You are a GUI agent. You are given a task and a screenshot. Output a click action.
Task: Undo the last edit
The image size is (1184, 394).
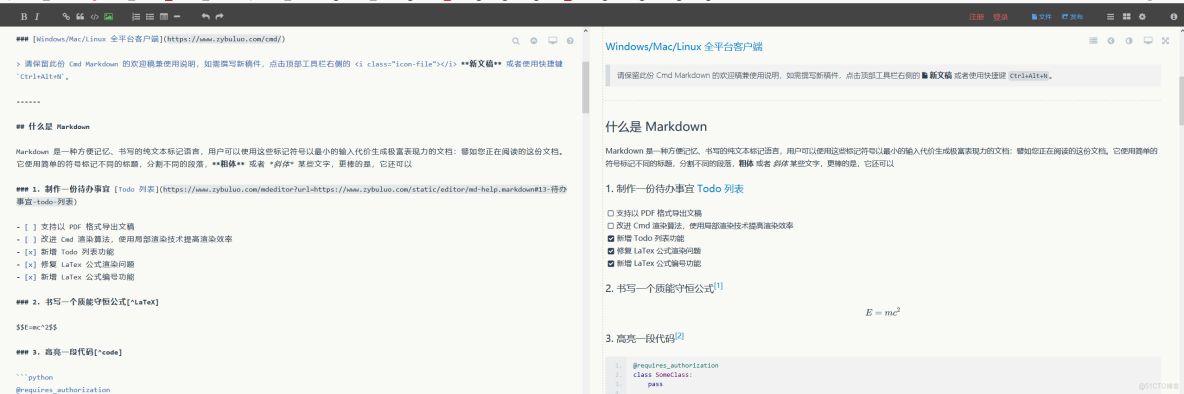pyautogui.click(x=205, y=16)
